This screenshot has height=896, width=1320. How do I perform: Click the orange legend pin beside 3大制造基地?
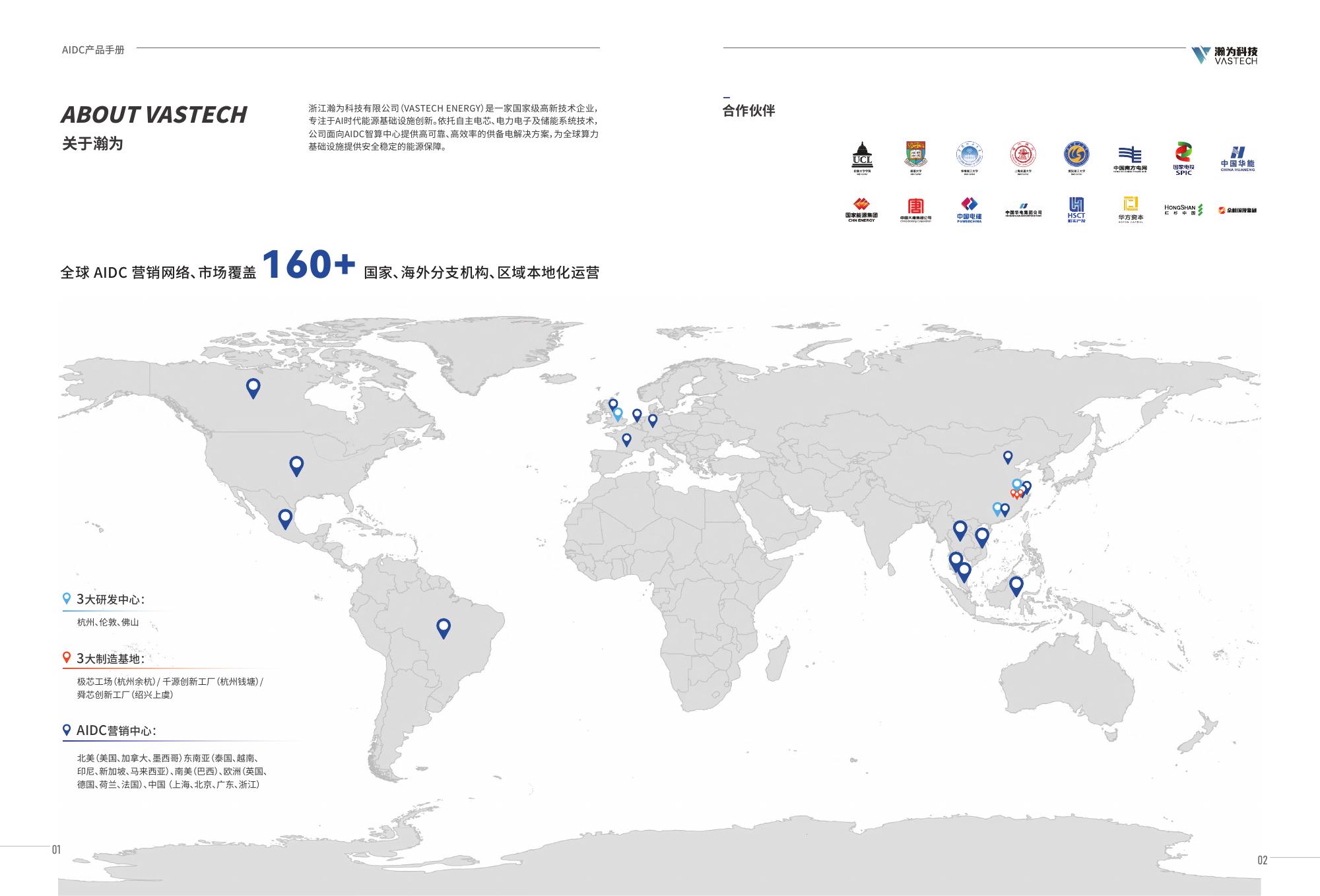(x=66, y=658)
